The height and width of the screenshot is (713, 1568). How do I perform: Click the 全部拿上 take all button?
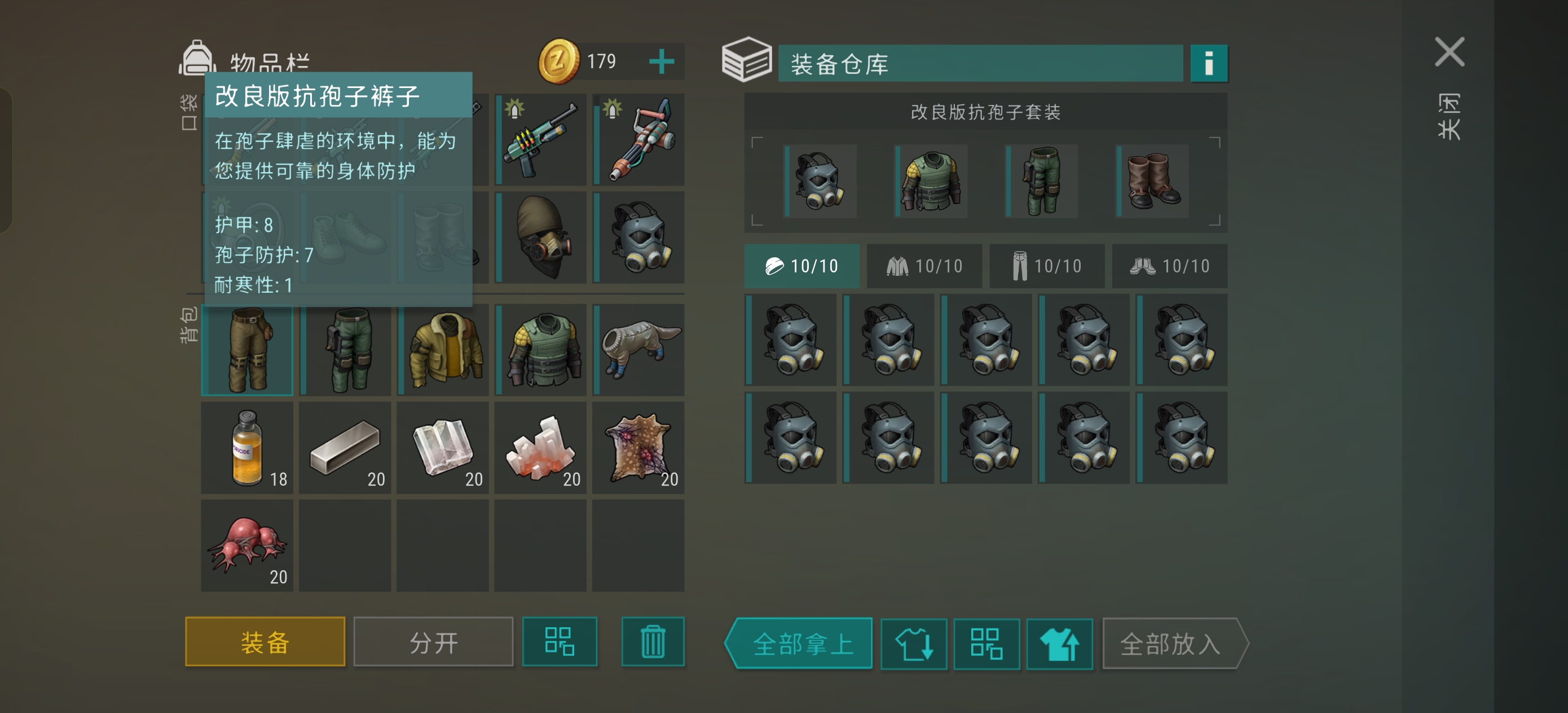tap(799, 644)
